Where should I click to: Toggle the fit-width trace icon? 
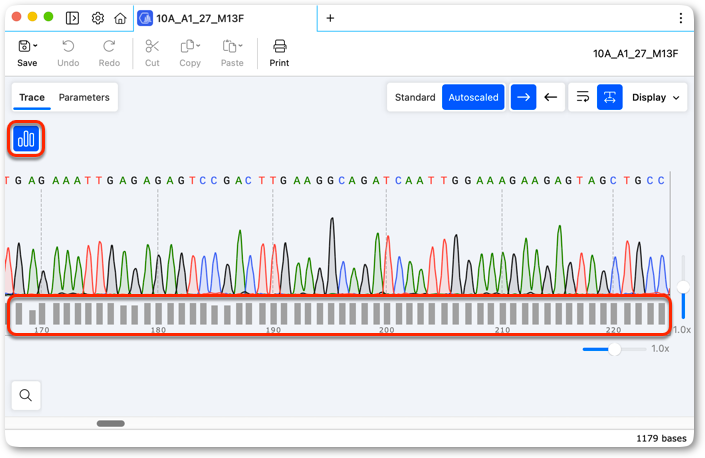click(610, 97)
